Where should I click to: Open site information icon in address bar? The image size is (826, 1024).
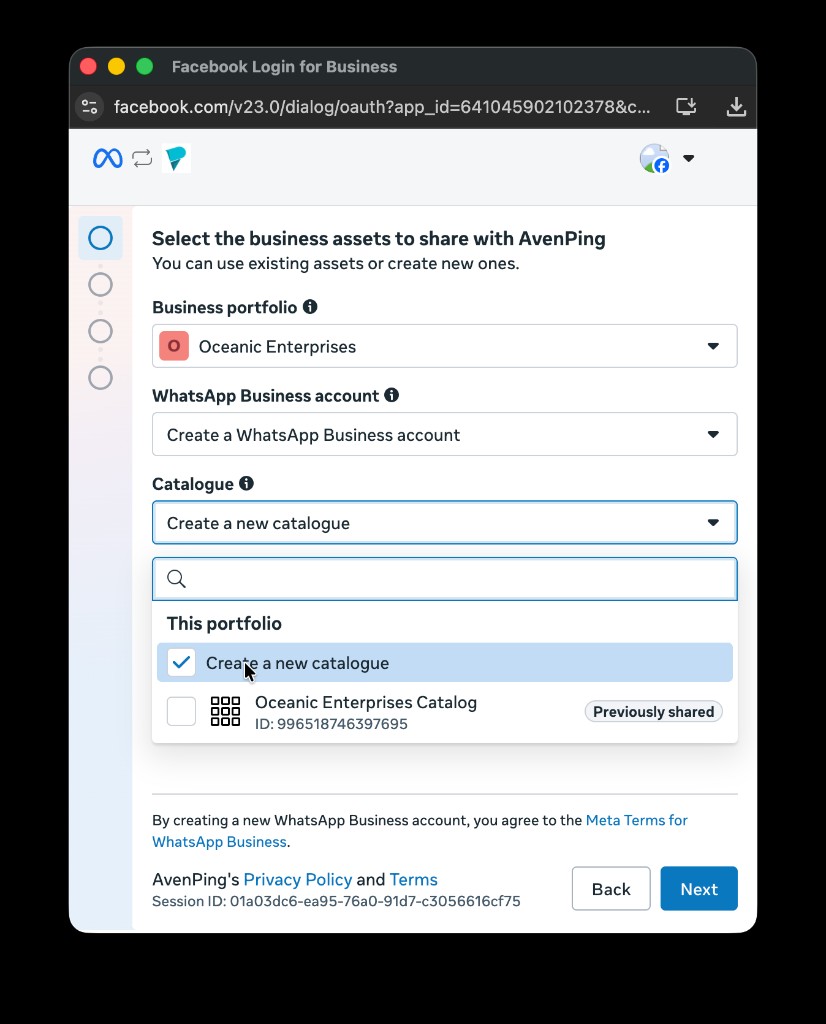click(x=90, y=106)
